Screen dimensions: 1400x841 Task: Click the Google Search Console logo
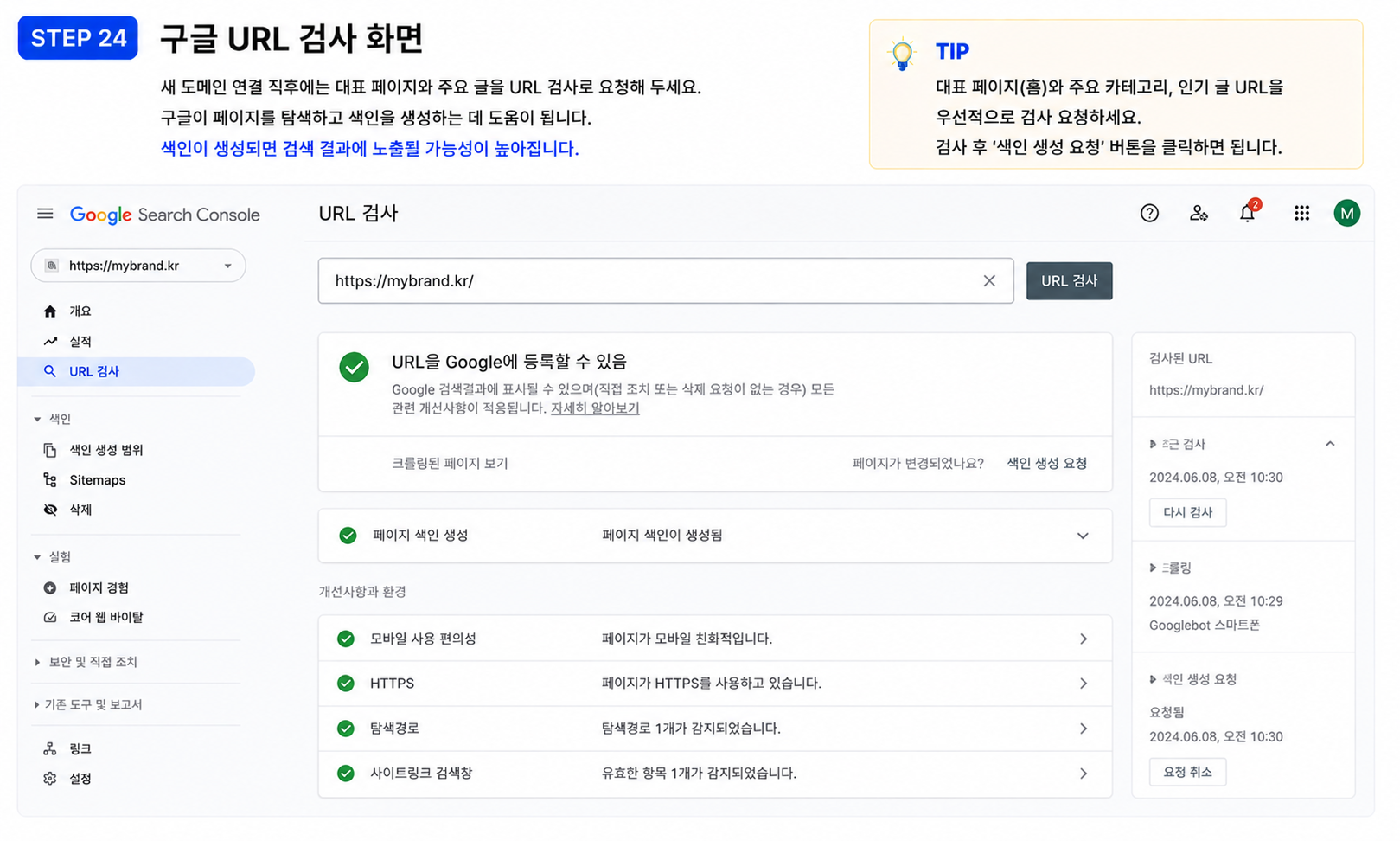click(164, 215)
